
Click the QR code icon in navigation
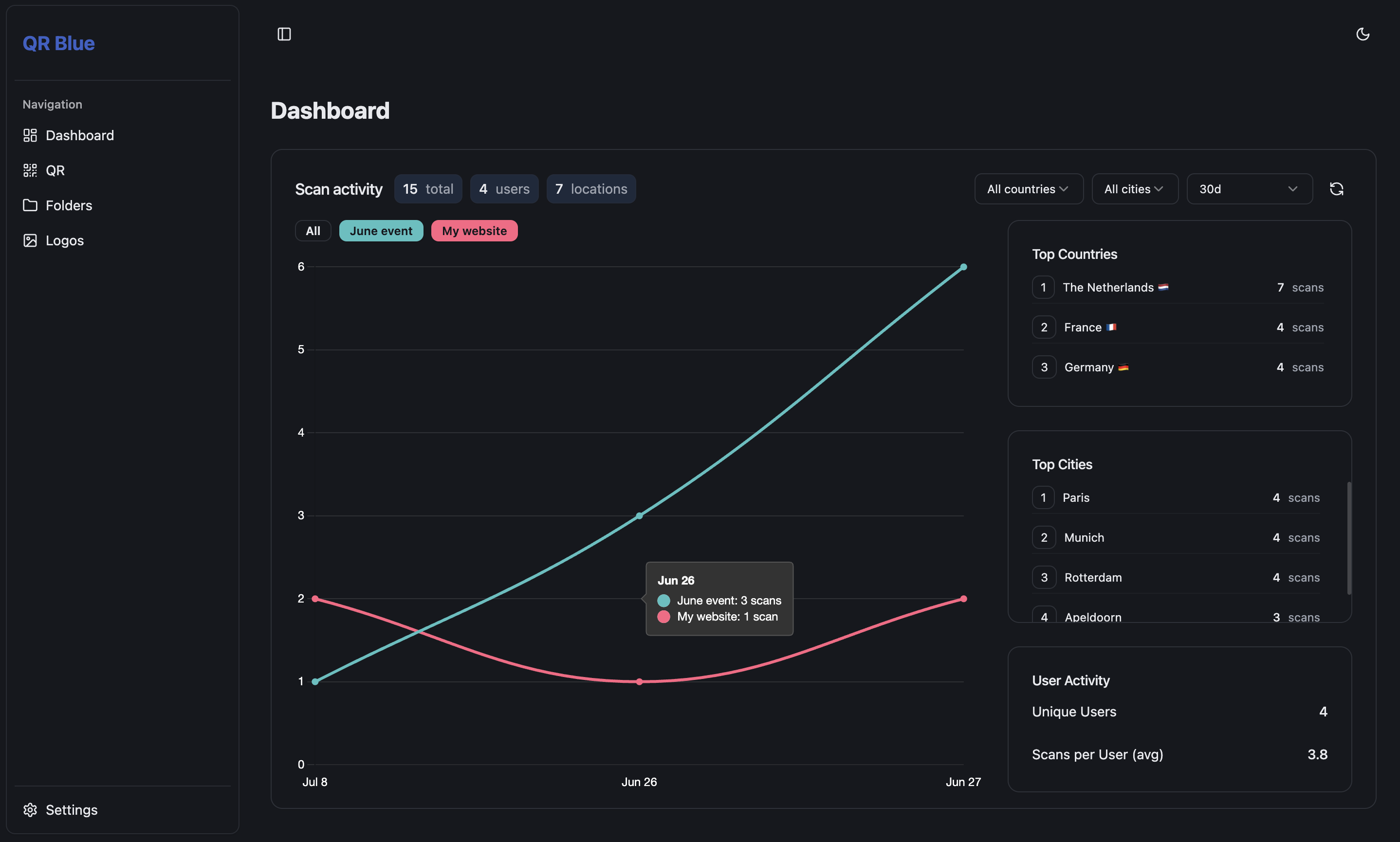(x=30, y=170)
